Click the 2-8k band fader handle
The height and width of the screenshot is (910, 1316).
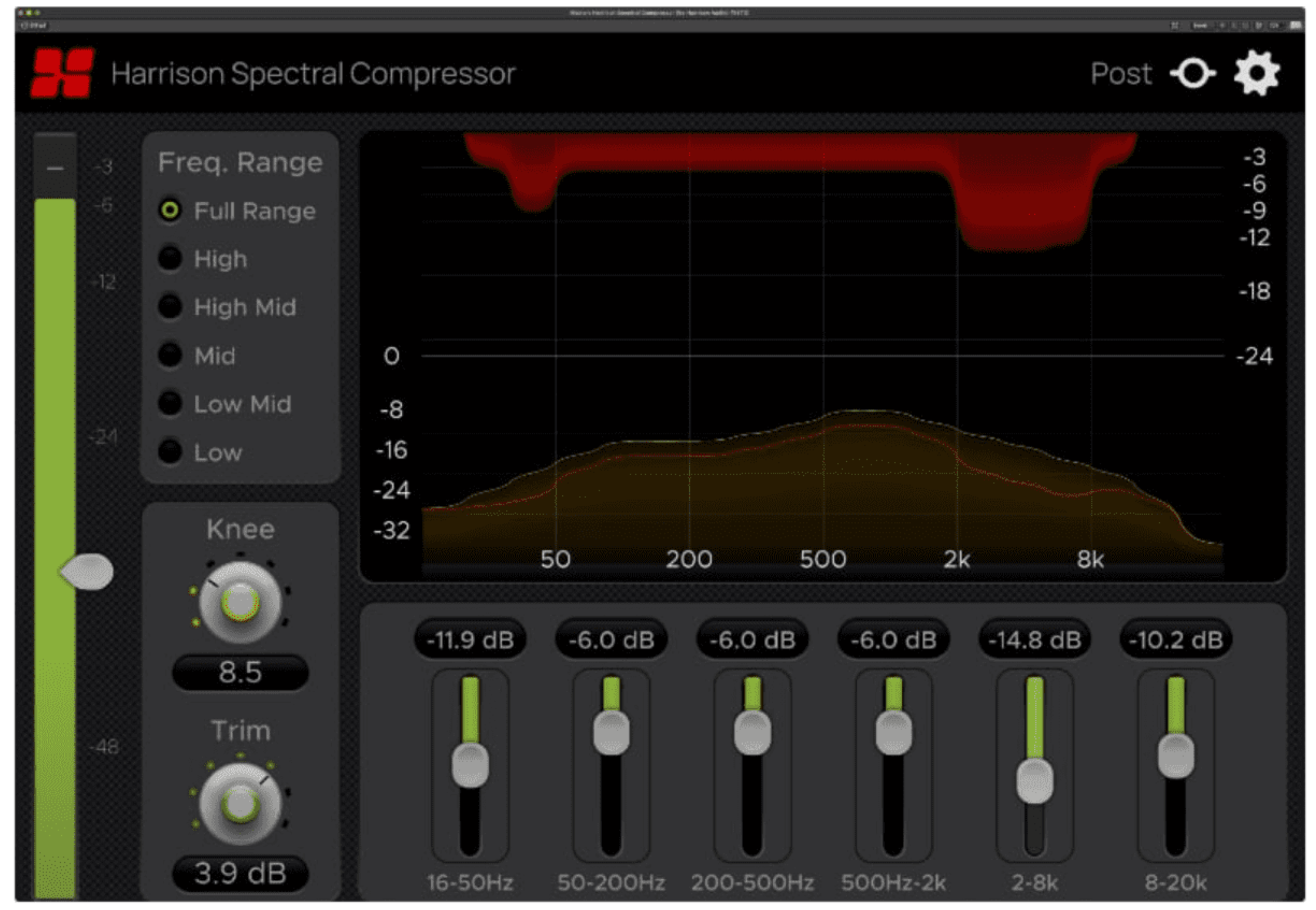coord(1035,781)
